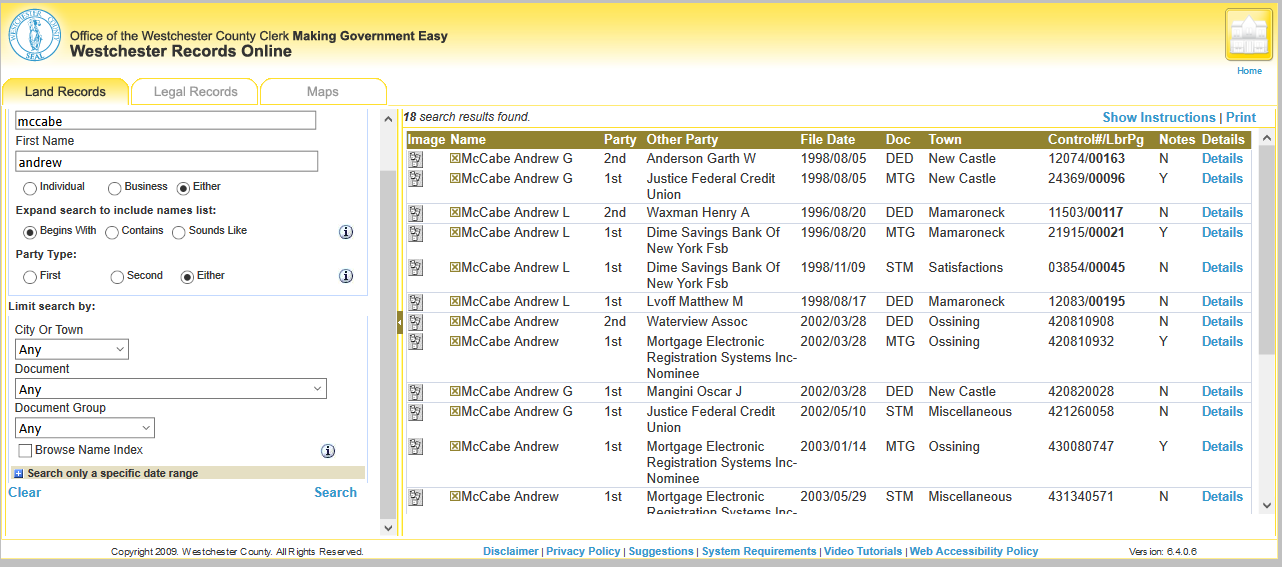Click the Search link
1282x567 pixels.
pos(335,492)
